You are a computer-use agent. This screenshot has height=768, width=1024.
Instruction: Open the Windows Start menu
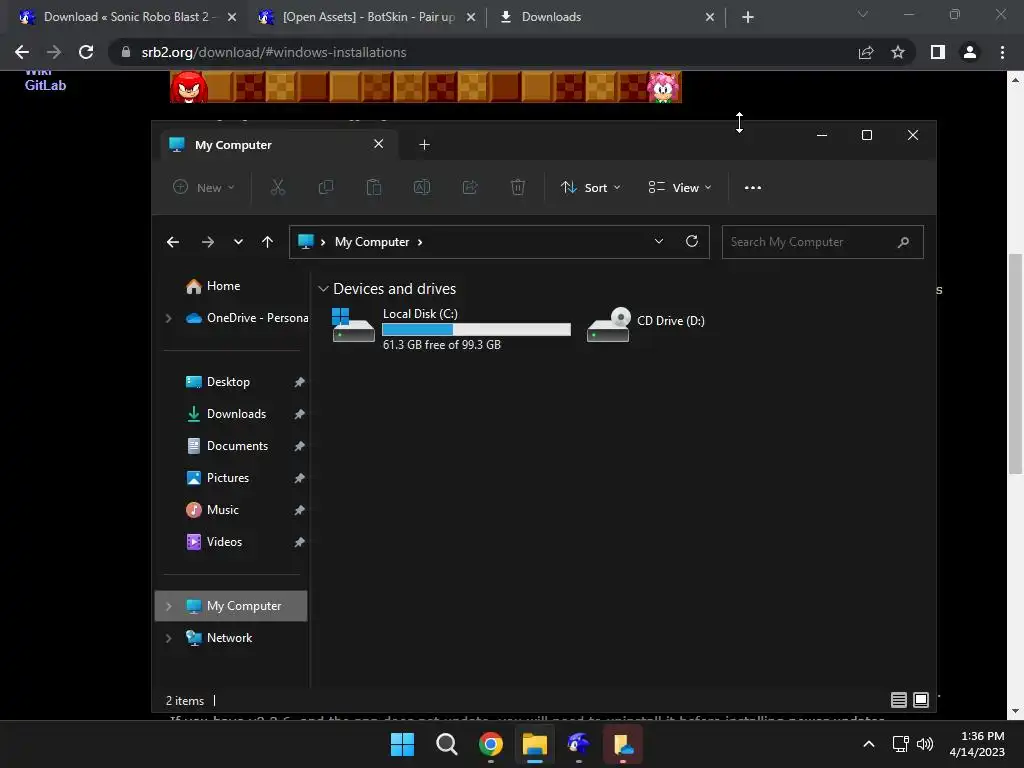click(x=402, y=744)
